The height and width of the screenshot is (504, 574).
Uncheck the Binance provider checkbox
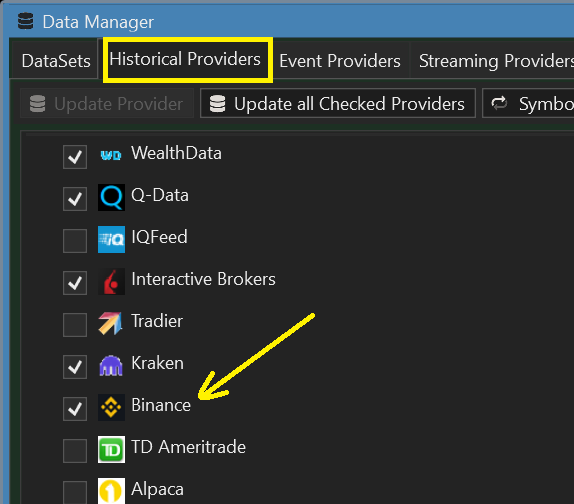click(75, 409)
